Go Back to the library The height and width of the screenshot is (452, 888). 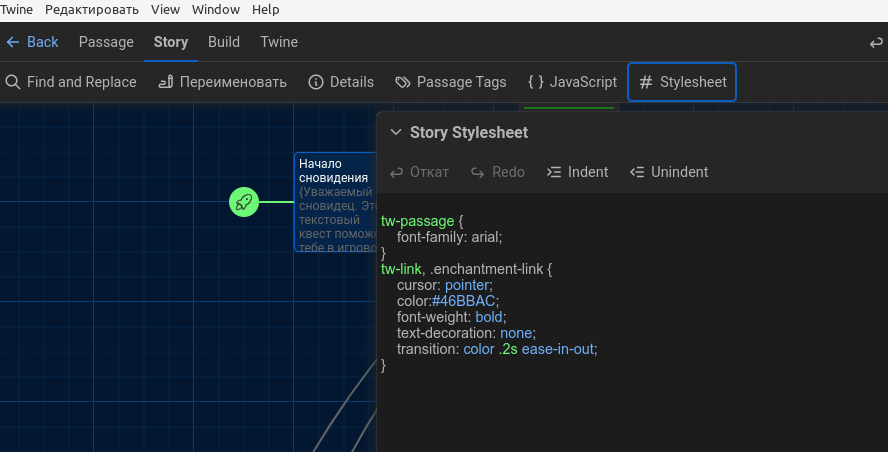(32, 42)
